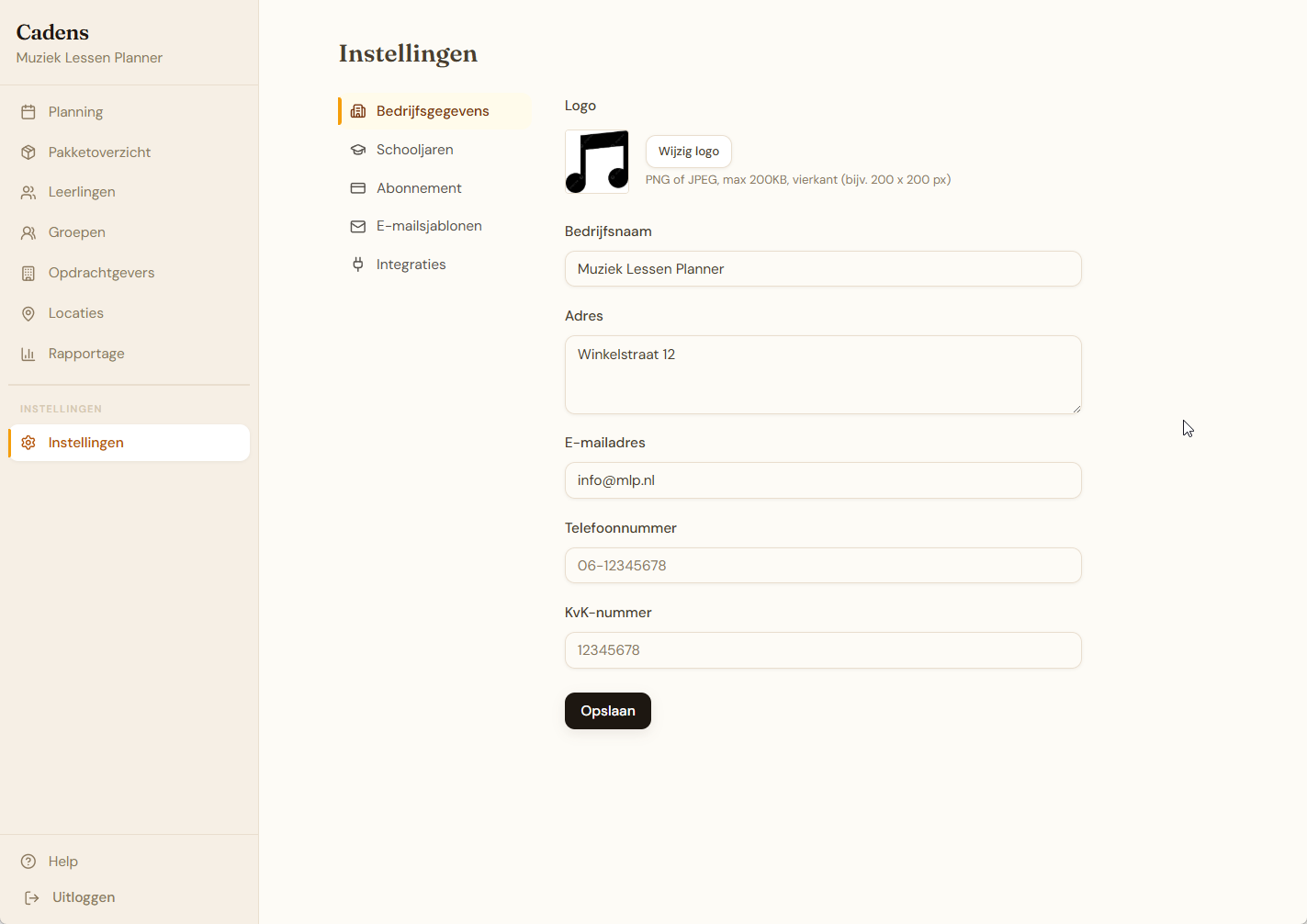Click the Uitloggen logout icon
Viewport: 1307px width, 924px height.
pos(32,898)
